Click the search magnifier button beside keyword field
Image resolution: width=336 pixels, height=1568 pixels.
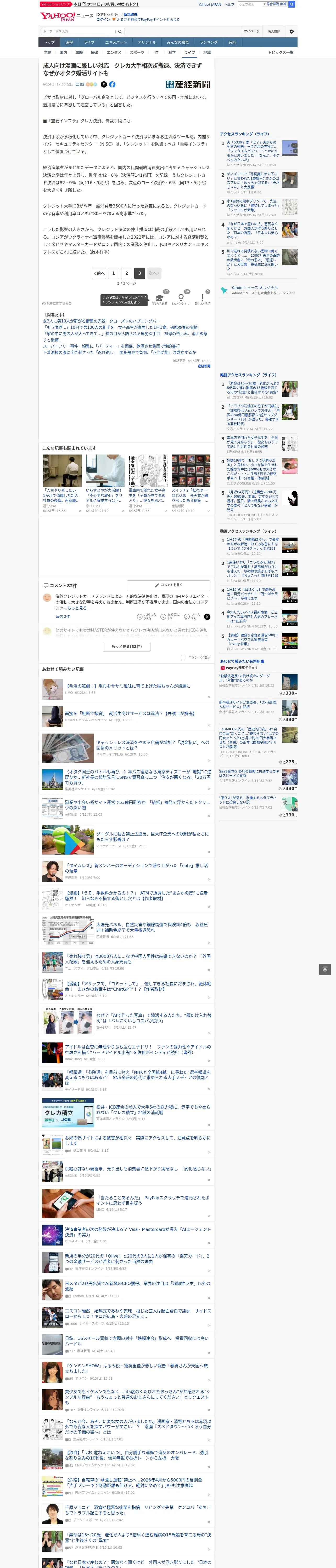[120, 31]
